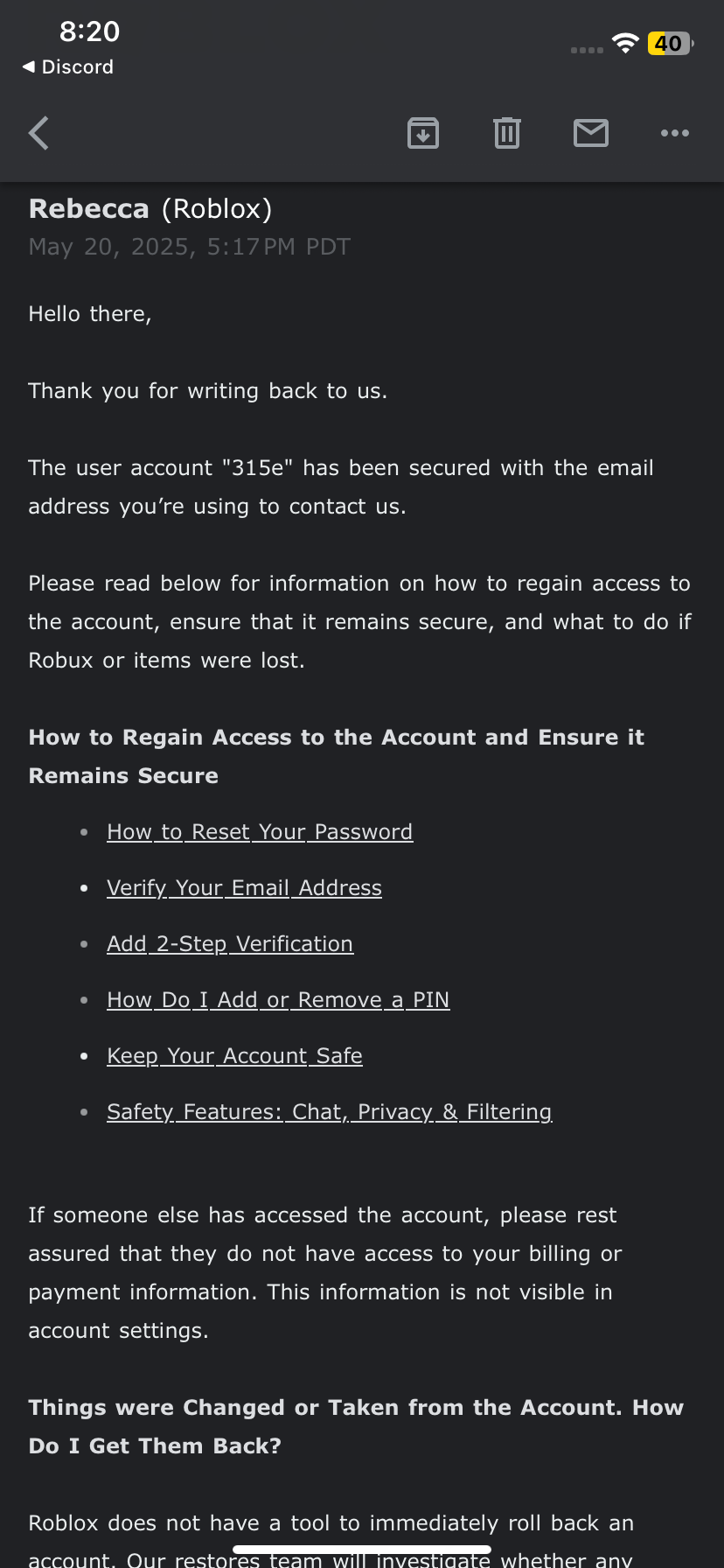Tap the home indicator bar at bottom
Viewport: 724px width, 1568px height.
point(362,1550)
